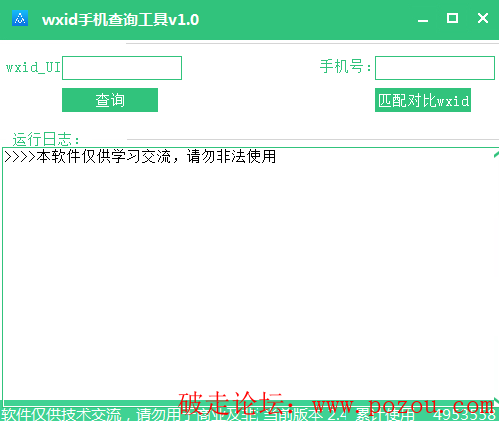The height and width of the screenshot is (421, 499).
Task: Click the log scrollbar up arrow
Action: [496, 154]
